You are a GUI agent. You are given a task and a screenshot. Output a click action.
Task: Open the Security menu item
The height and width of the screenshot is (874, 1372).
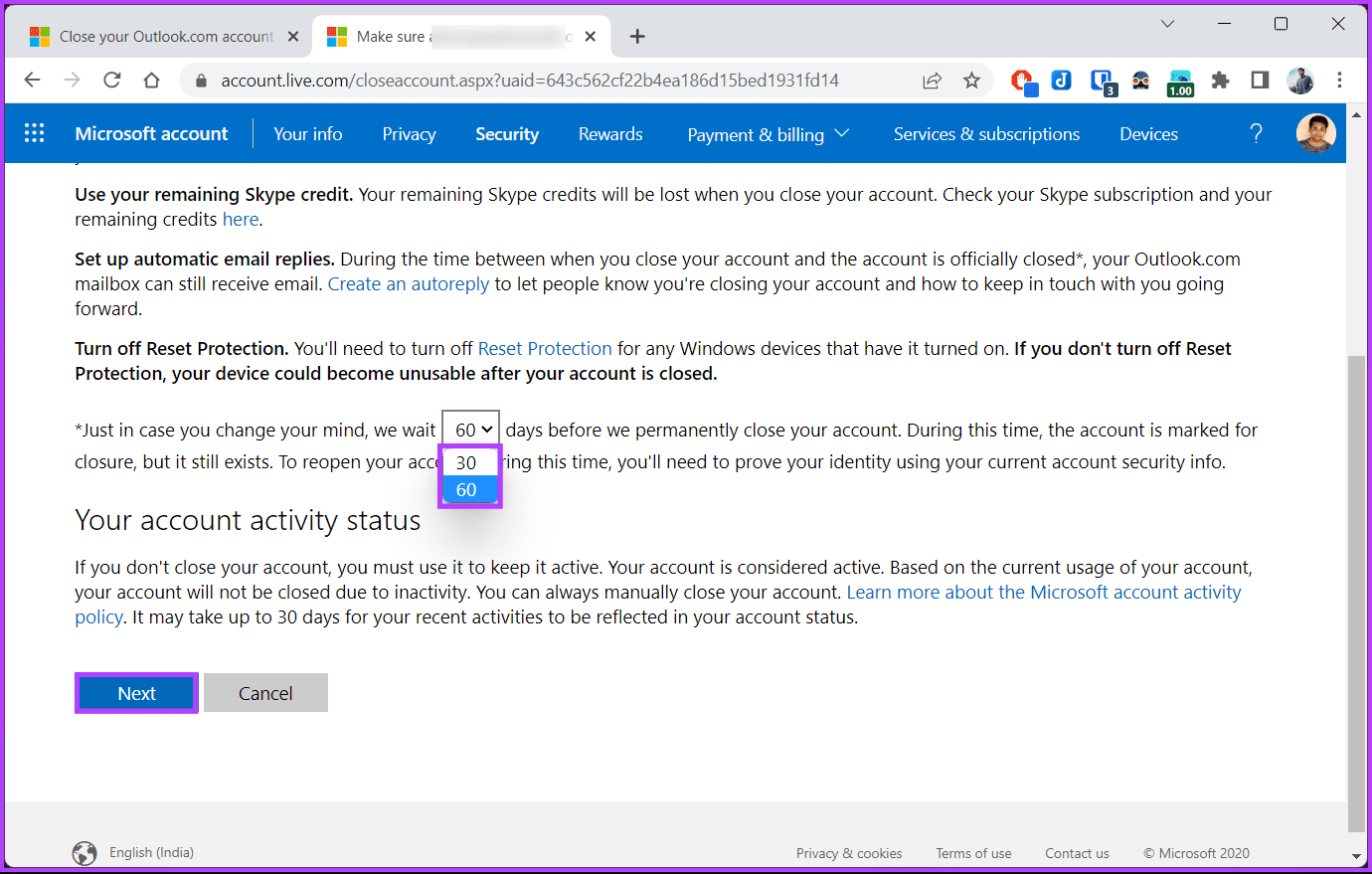pos(507,134)
